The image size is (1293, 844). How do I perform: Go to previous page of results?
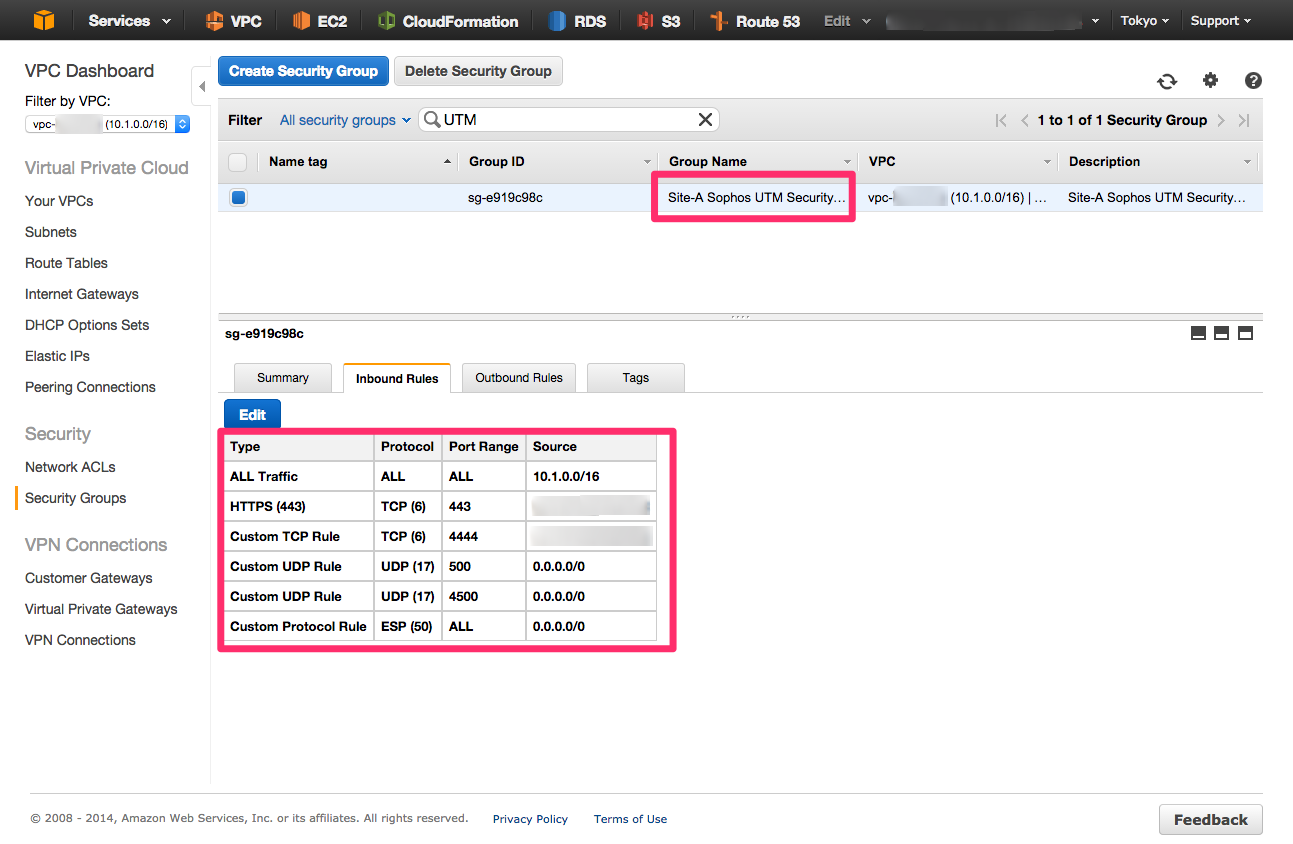coord(1025,120)
